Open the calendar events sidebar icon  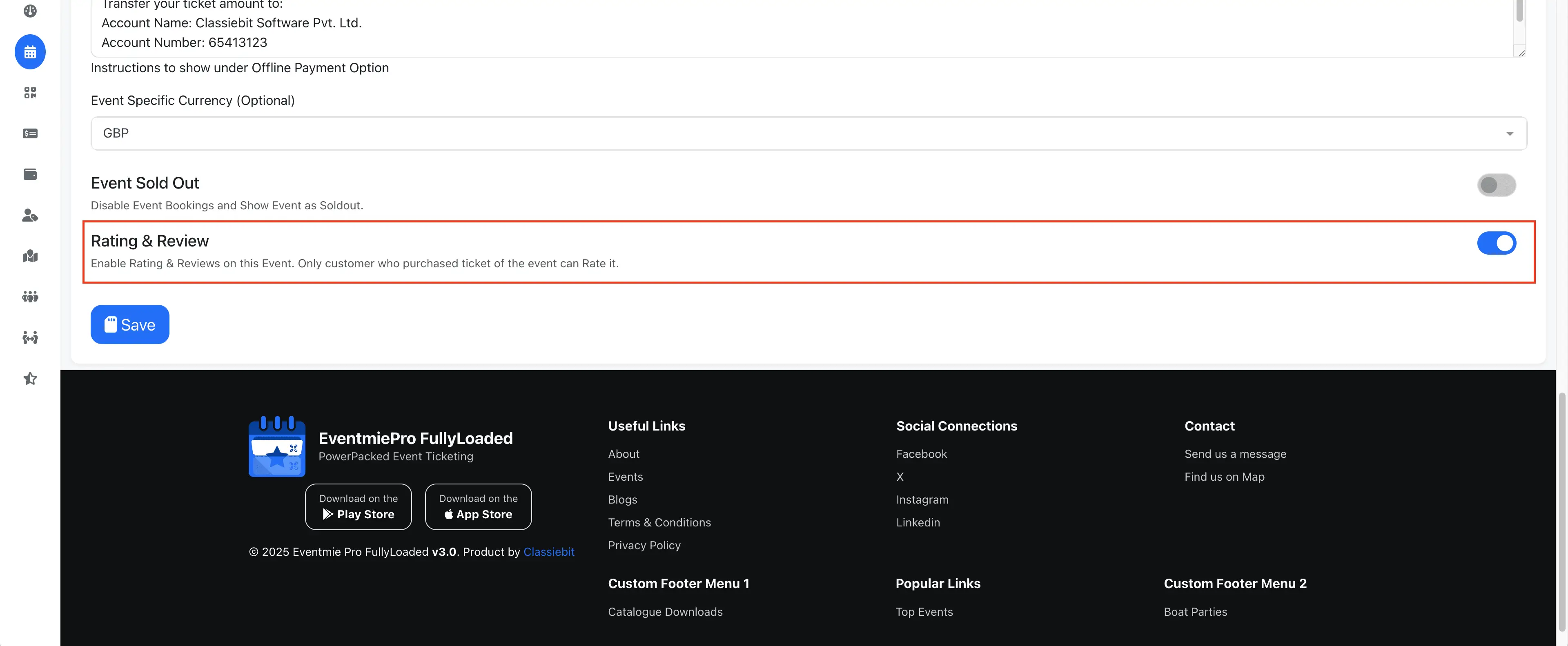[30, 52]
